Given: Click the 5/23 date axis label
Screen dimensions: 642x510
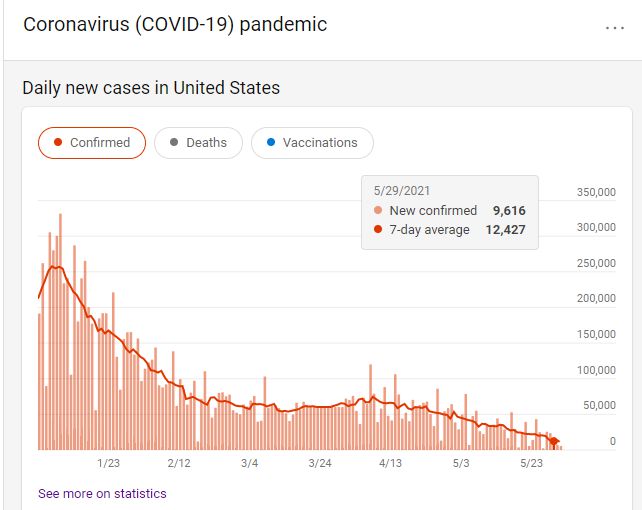Looking at the screenshot, I should pyautogui.click(x=531, y=463).
